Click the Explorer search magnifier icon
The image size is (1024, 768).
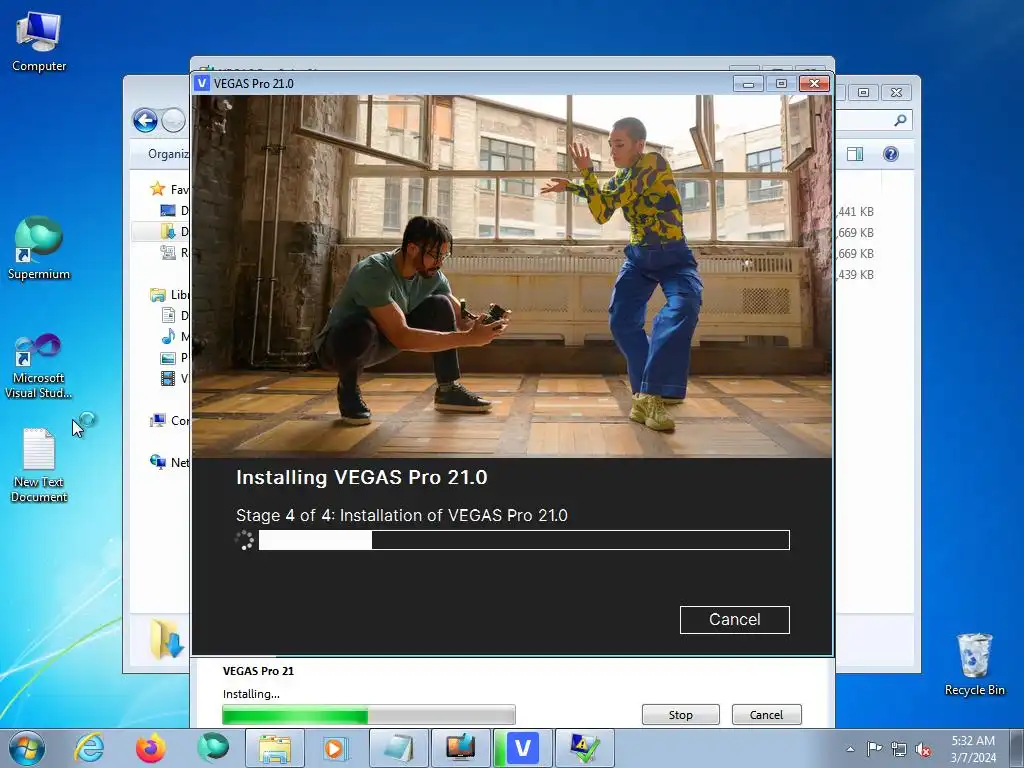(900, 120)
